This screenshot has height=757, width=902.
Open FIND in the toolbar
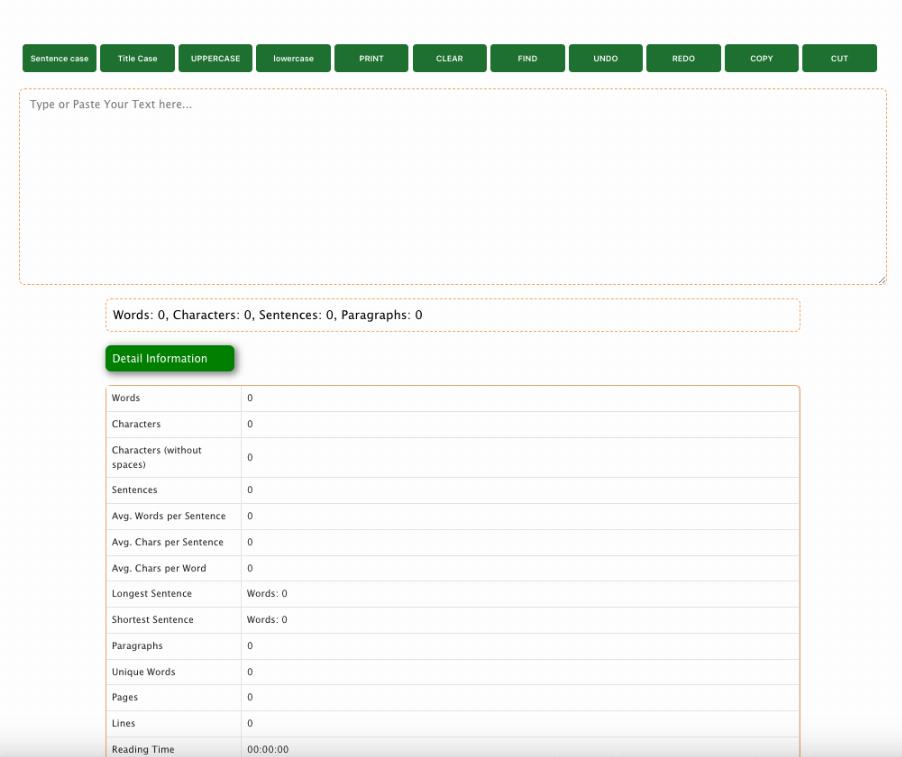pyautogui.click(x=527, y=59)
